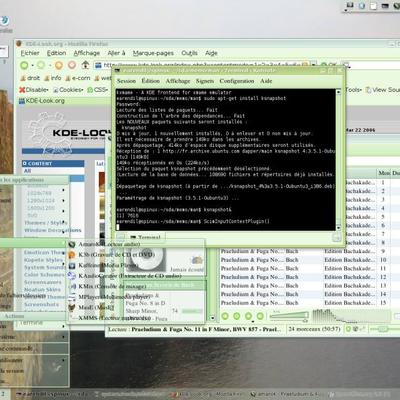Click the globe icon in the top-right tray
The width and height of the screenshot is (400, 400).
pyautogui.click(x=362, y=5)
